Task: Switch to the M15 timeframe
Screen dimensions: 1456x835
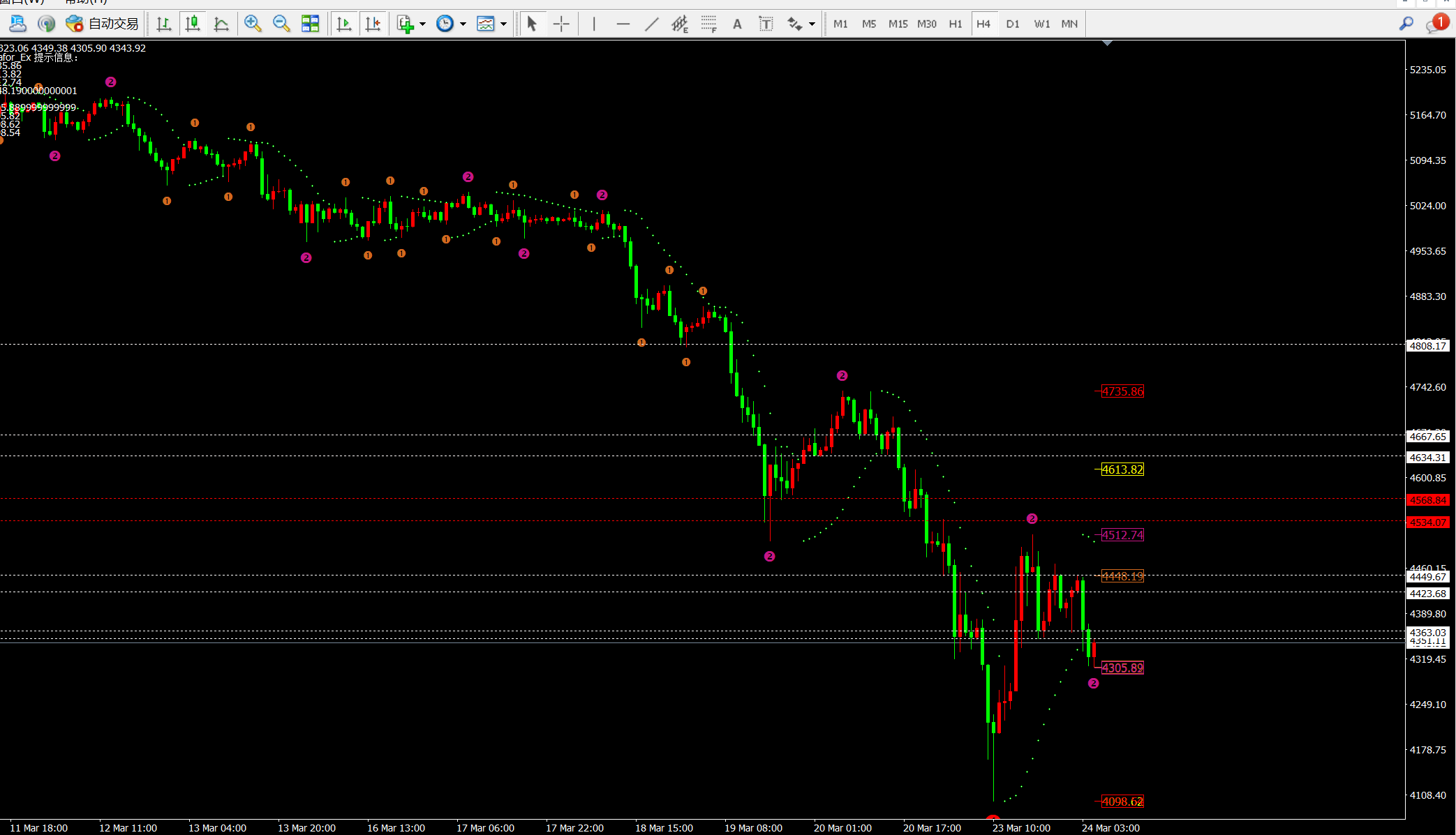Action: [x=898, y=24]
